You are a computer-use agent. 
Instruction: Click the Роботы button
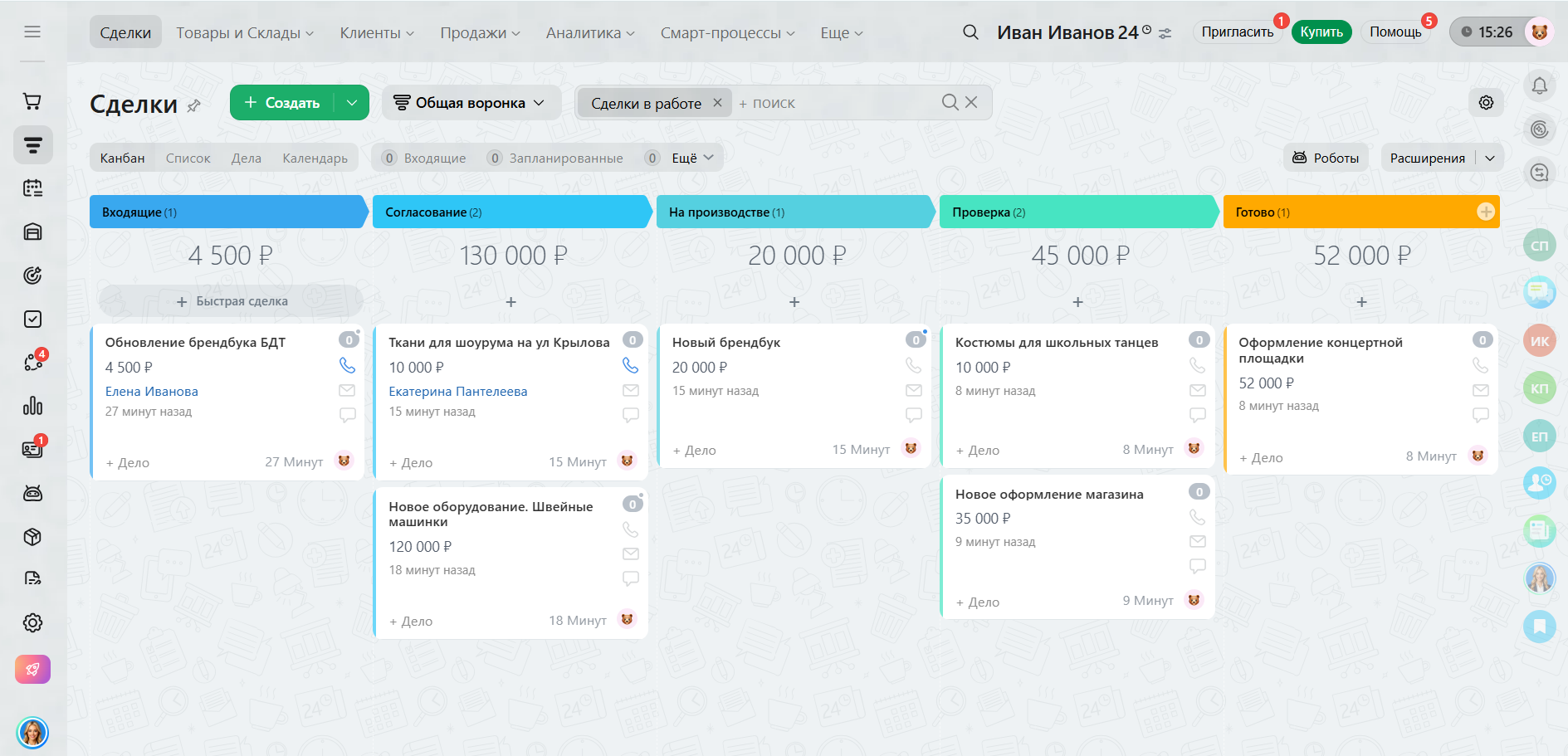pos(1325,158)
